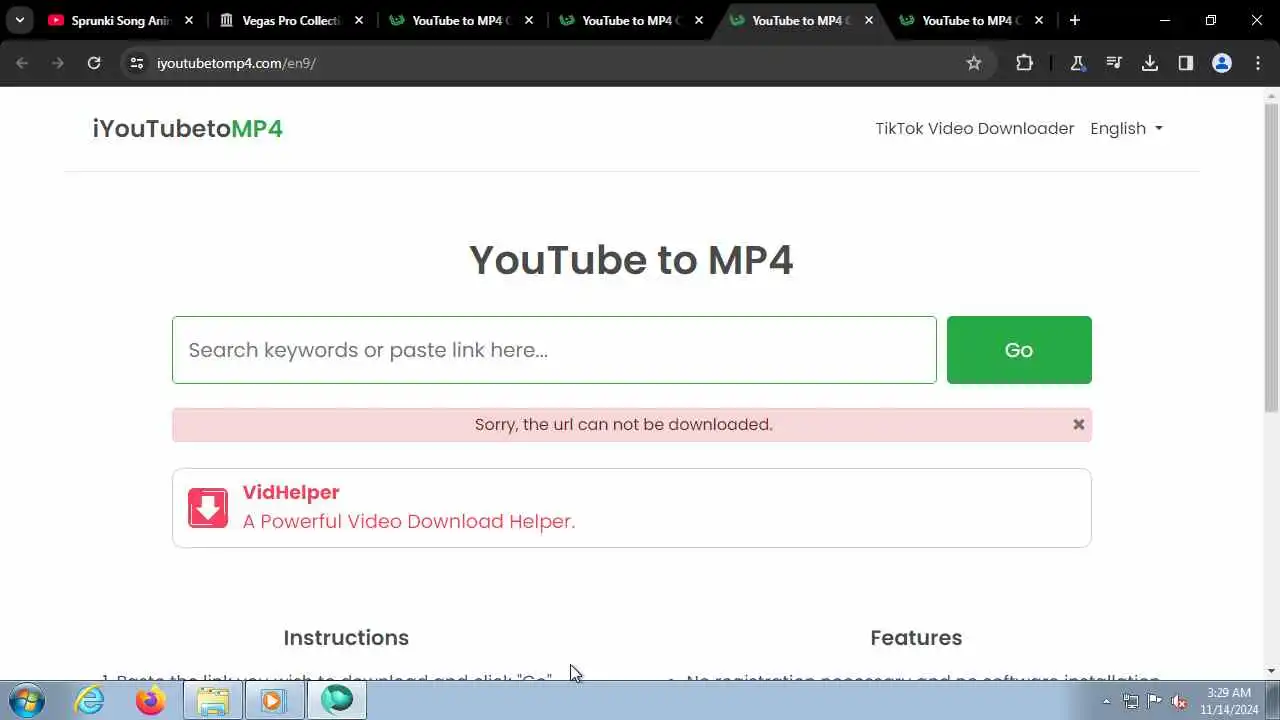Open the Chrome three-dot menu
Viewport: 1280px width, 720px height.
pos(1258,63)
